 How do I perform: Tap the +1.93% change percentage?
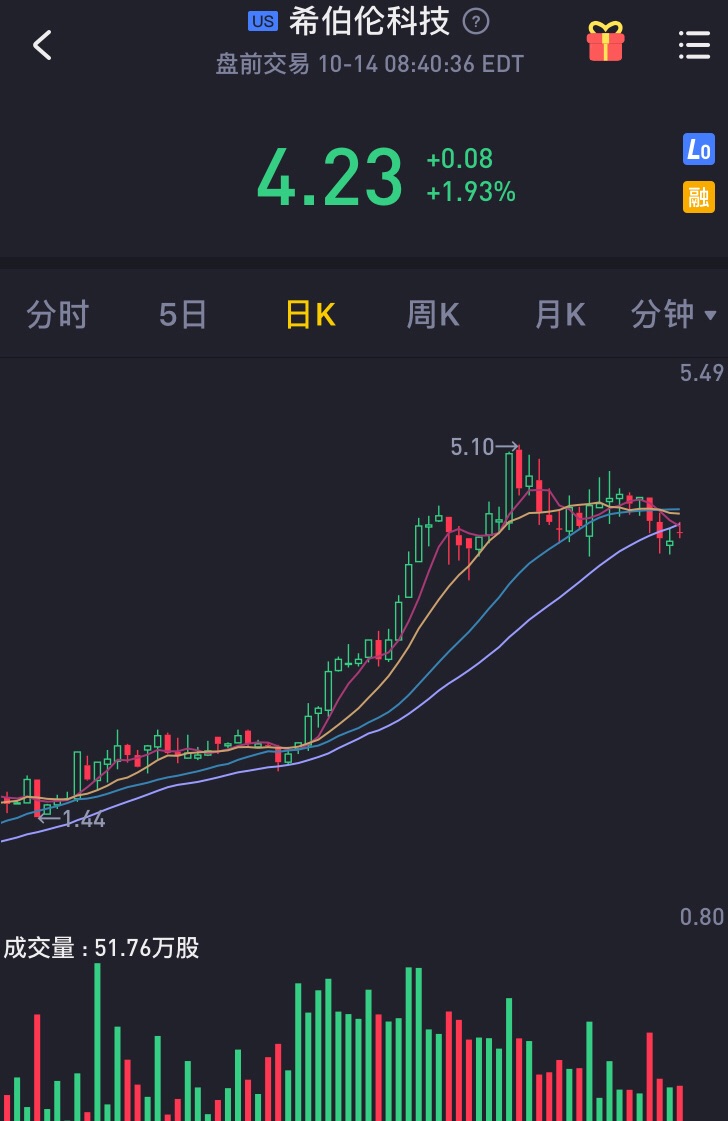point(471,192)
